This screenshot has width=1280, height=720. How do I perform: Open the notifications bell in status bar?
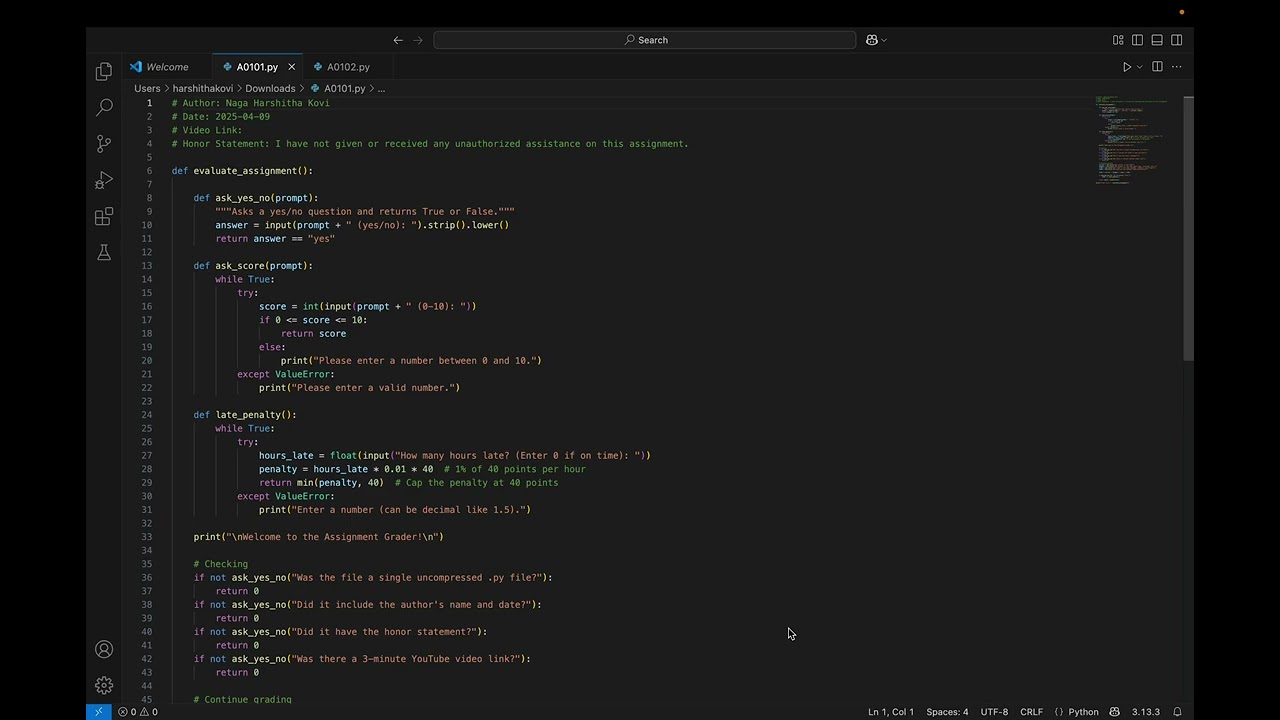pos(1177,712)
